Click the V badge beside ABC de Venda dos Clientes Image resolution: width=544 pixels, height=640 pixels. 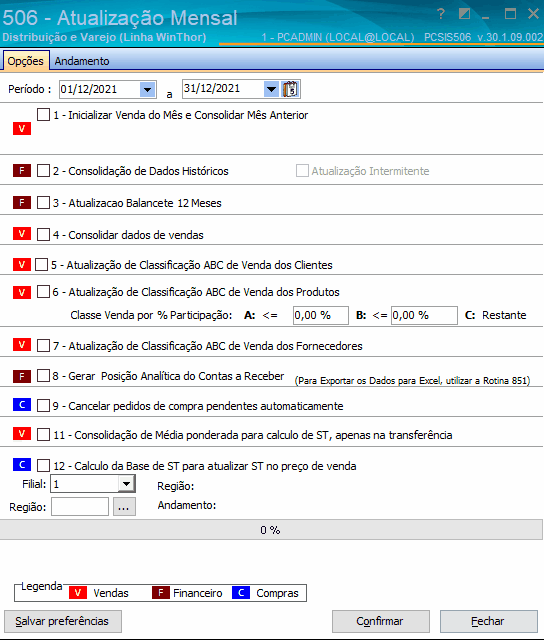tap(22, 264)
